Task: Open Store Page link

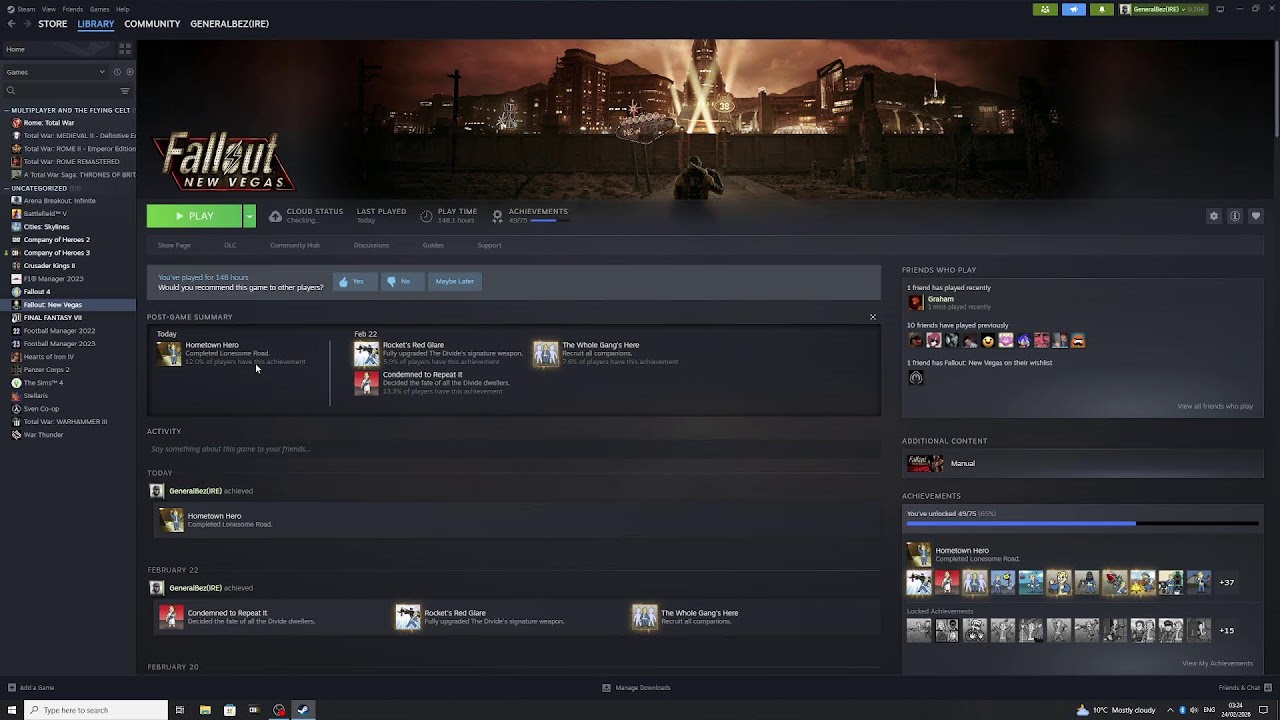Action: pyautogui.click(x=174, y=245)
